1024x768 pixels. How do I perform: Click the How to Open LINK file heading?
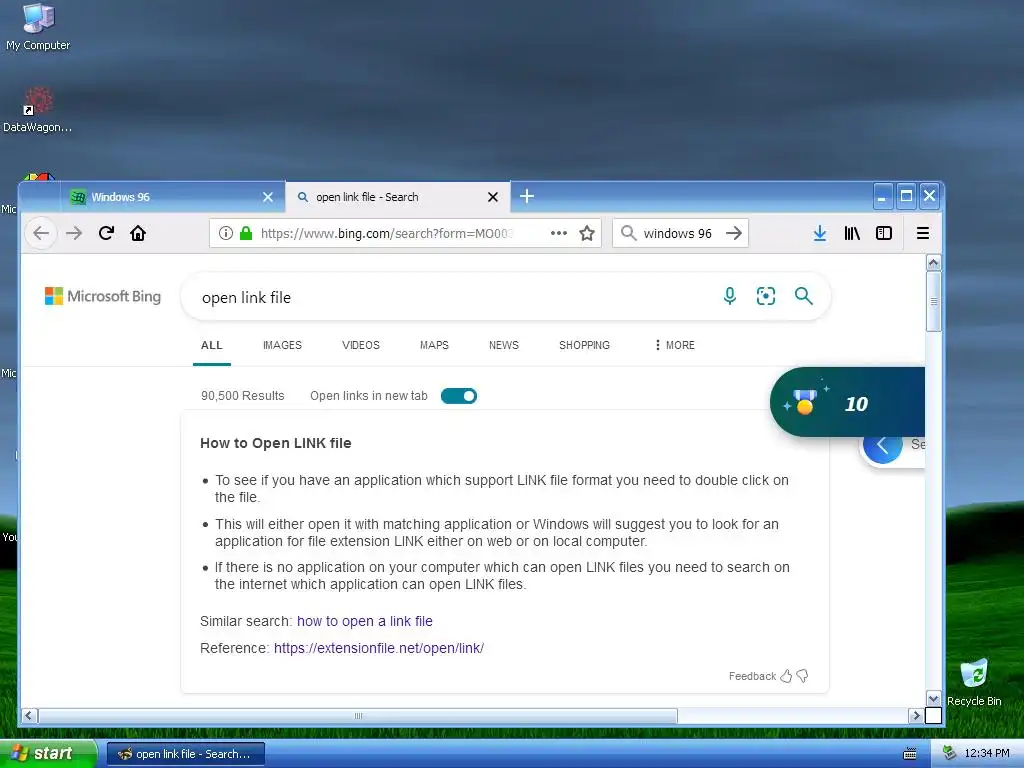pos(276,443)
